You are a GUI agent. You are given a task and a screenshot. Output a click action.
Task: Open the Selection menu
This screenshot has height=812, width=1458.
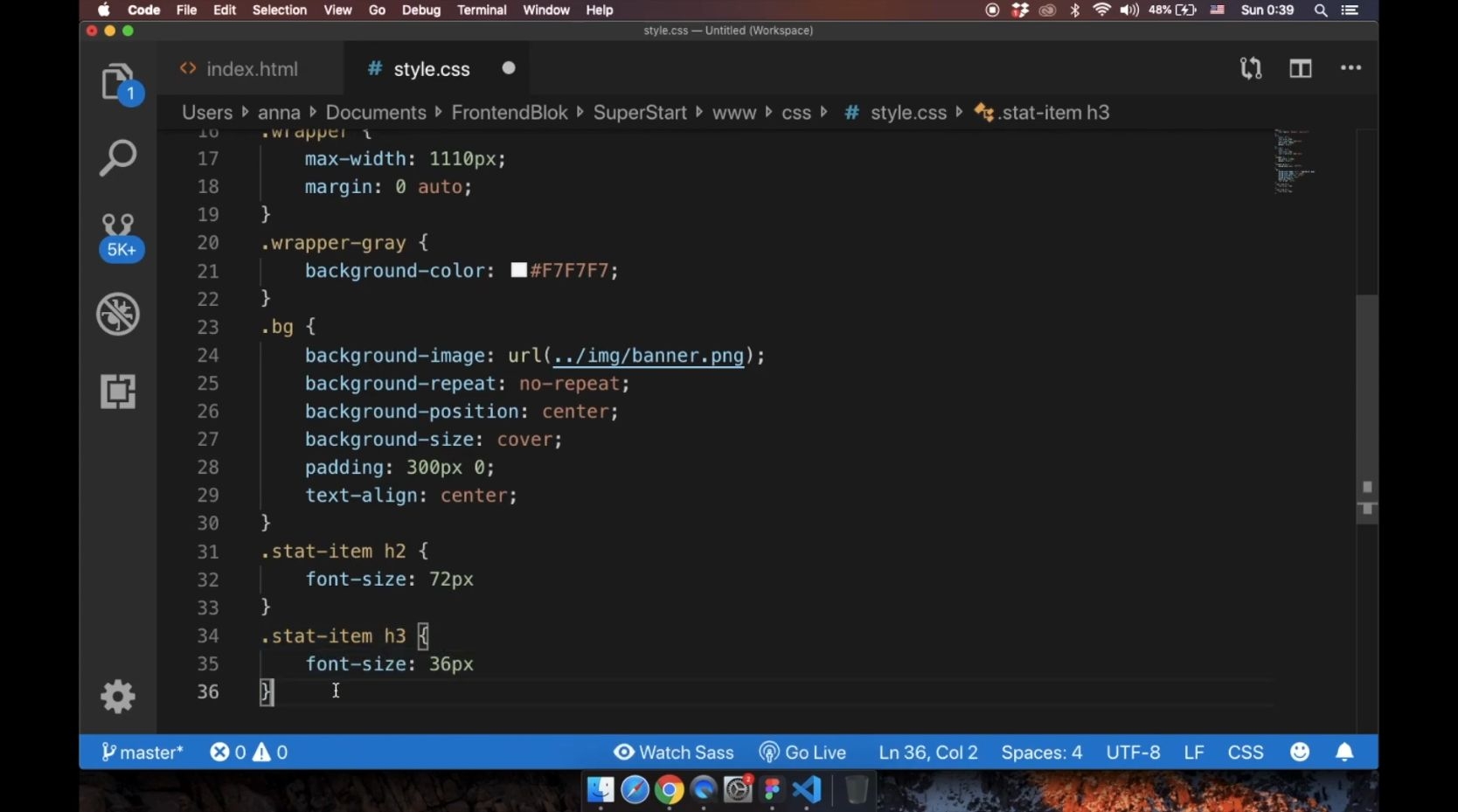[280, 10]
